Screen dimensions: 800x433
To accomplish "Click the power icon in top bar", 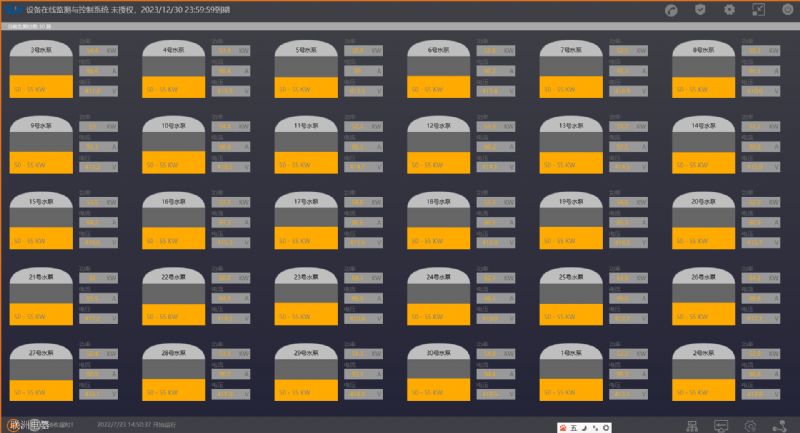I will 787,9.
